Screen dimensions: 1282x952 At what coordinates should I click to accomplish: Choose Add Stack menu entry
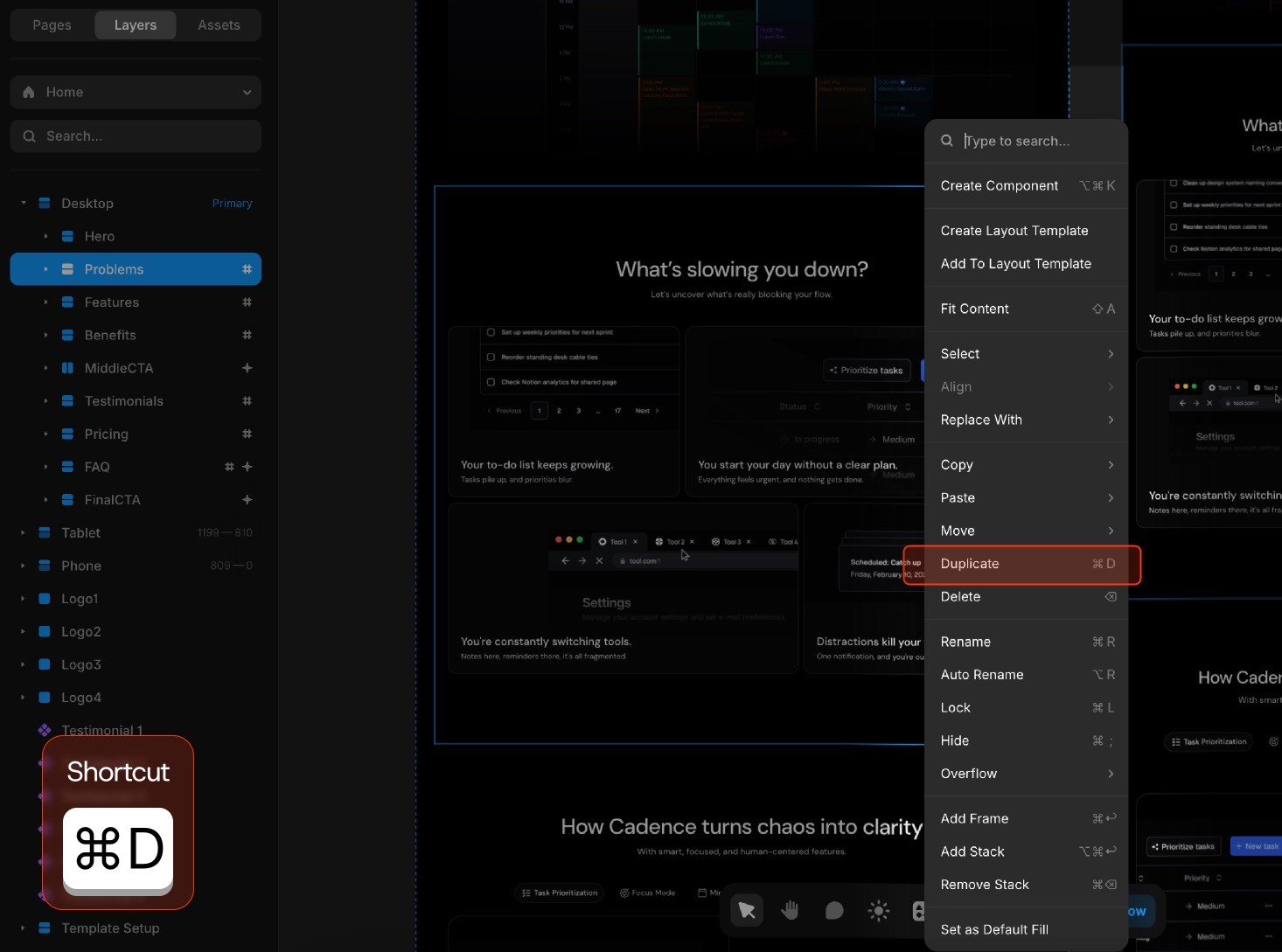1027,851
